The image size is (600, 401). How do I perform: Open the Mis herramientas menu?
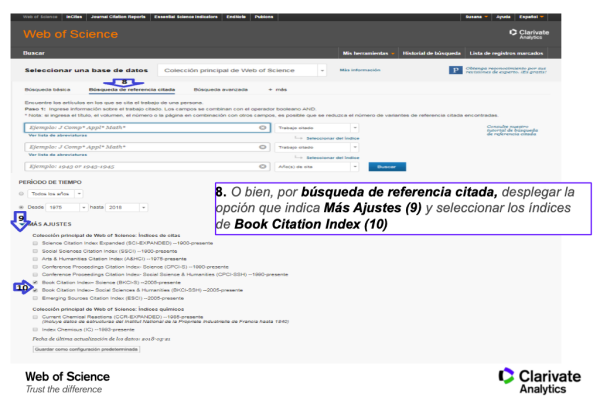pos(368,53)
